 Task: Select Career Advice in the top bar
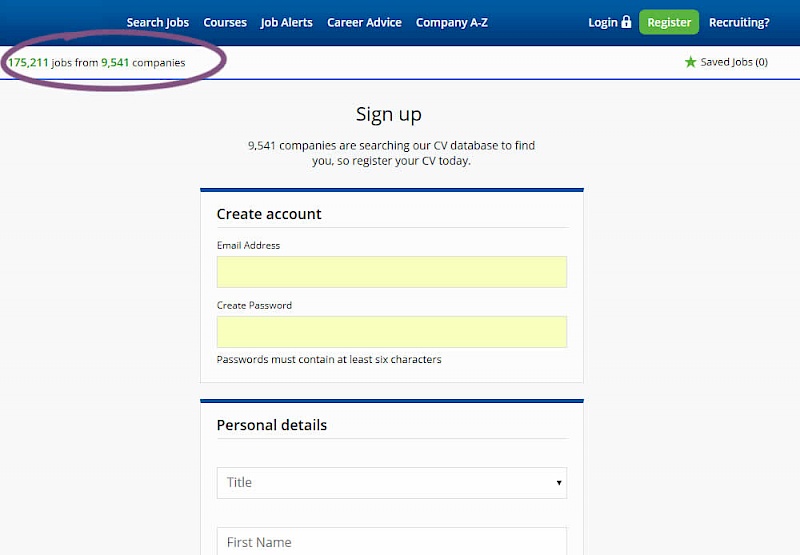(x=364, y=22)
